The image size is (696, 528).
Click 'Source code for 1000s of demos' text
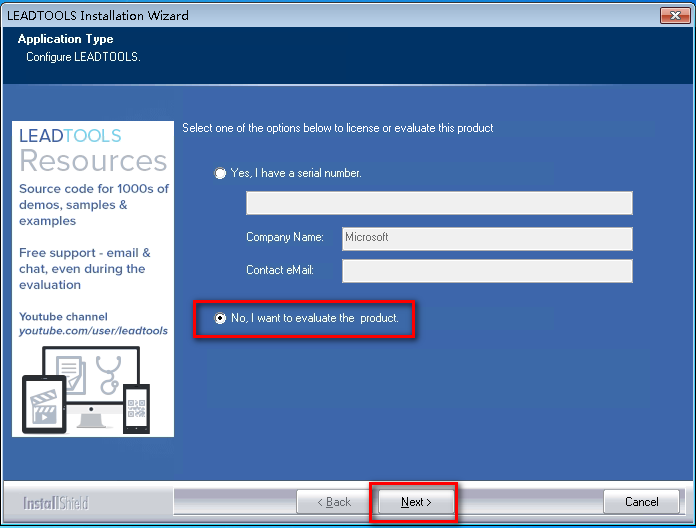(x=94, y=205)
